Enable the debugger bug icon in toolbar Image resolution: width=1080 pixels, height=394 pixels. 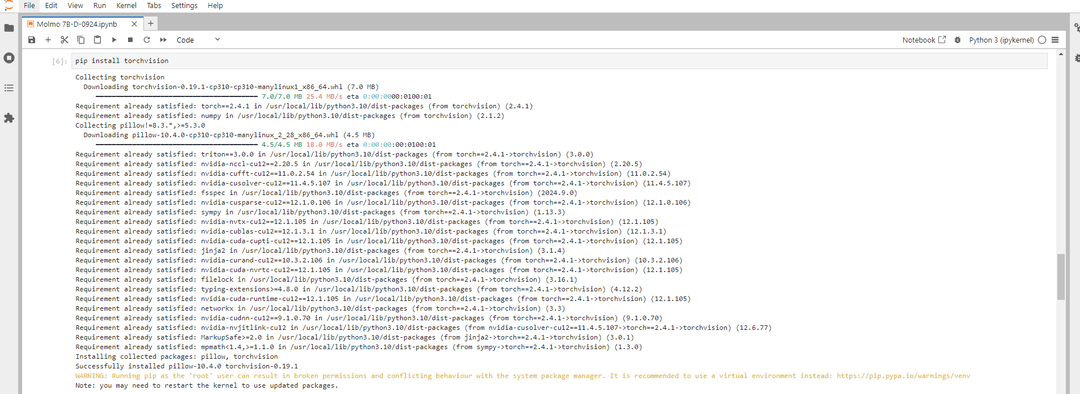pyautogui.click(x=957, y=40)
